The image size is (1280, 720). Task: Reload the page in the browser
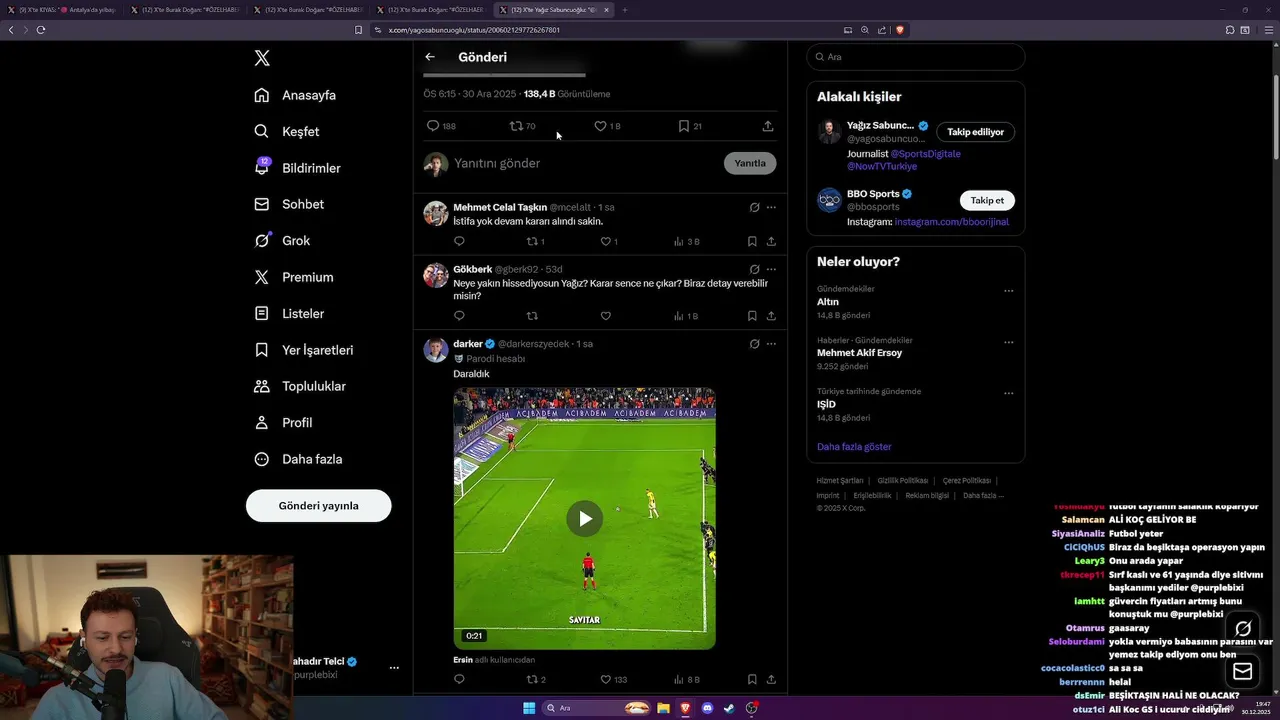click(41, 30)
